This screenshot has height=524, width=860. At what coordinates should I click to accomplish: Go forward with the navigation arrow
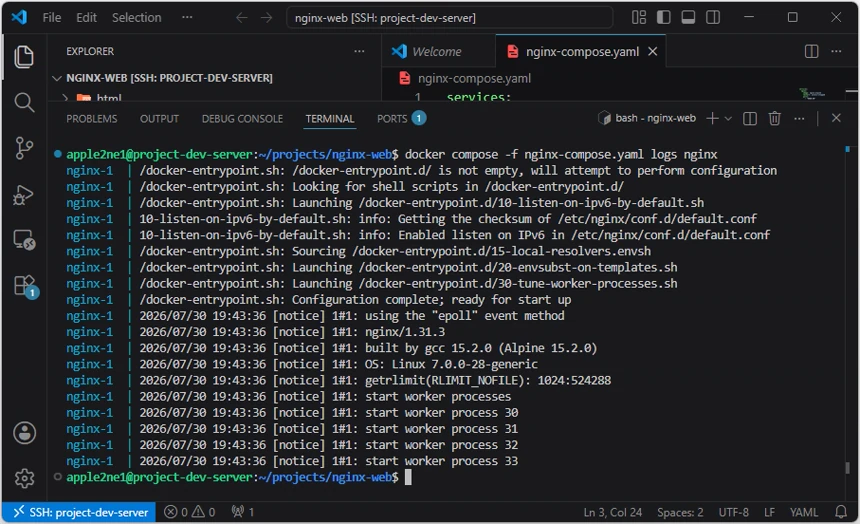pos(267,18)
